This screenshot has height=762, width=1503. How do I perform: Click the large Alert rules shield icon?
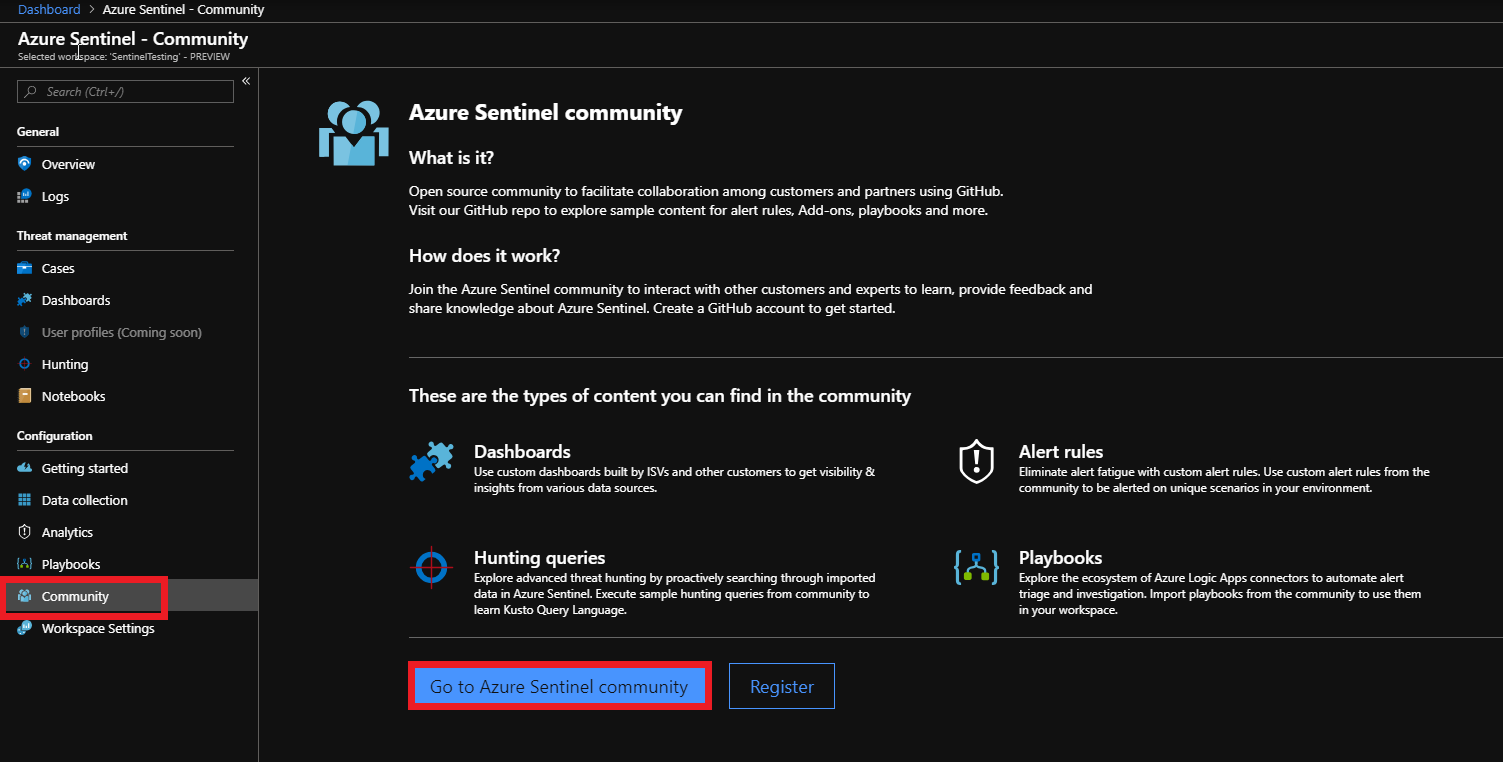(x=976, y=461)
